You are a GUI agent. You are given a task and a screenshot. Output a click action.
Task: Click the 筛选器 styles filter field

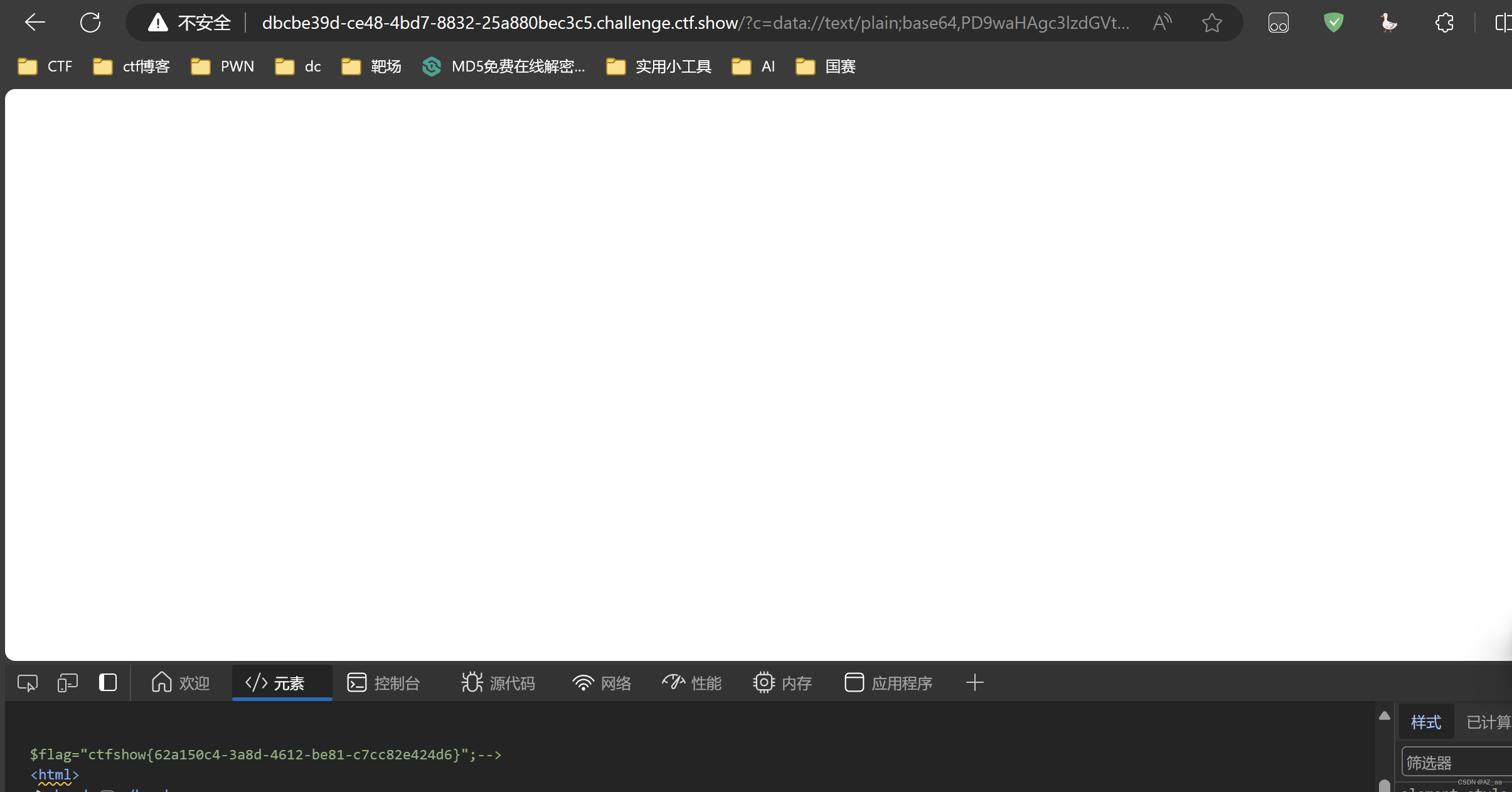click(x=1456, y=763)
